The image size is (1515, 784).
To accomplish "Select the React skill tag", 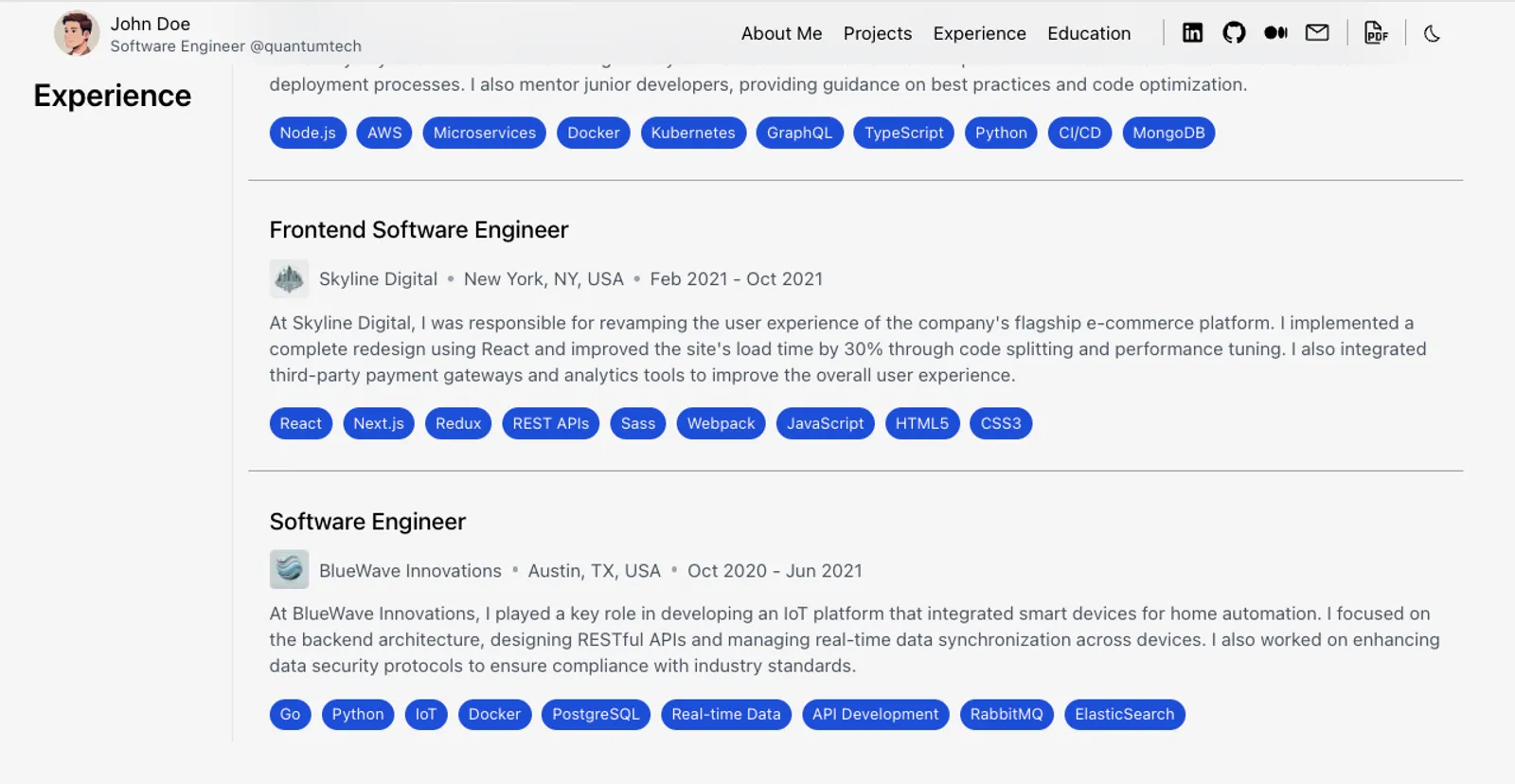I will coord(300,423).
